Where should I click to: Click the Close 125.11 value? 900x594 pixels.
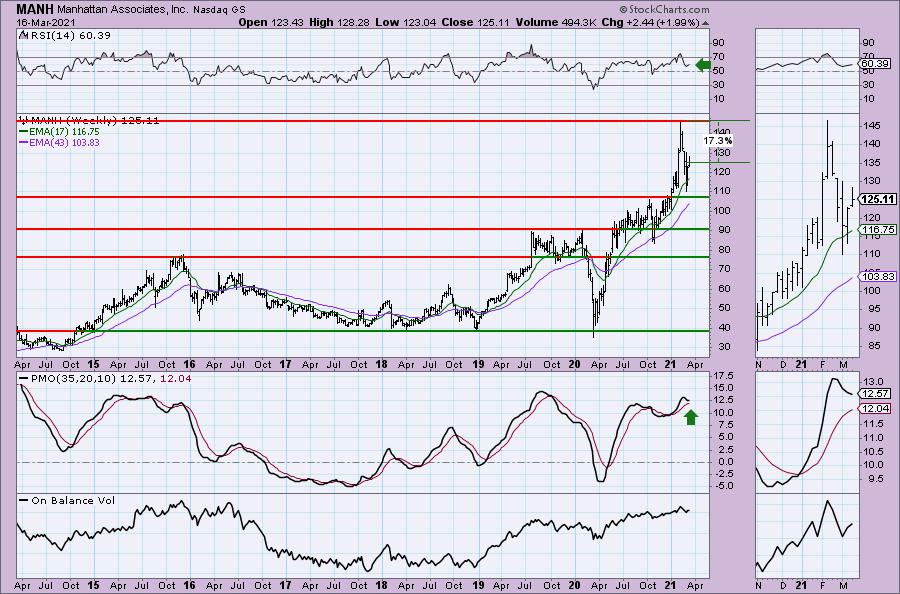point(475,22)
